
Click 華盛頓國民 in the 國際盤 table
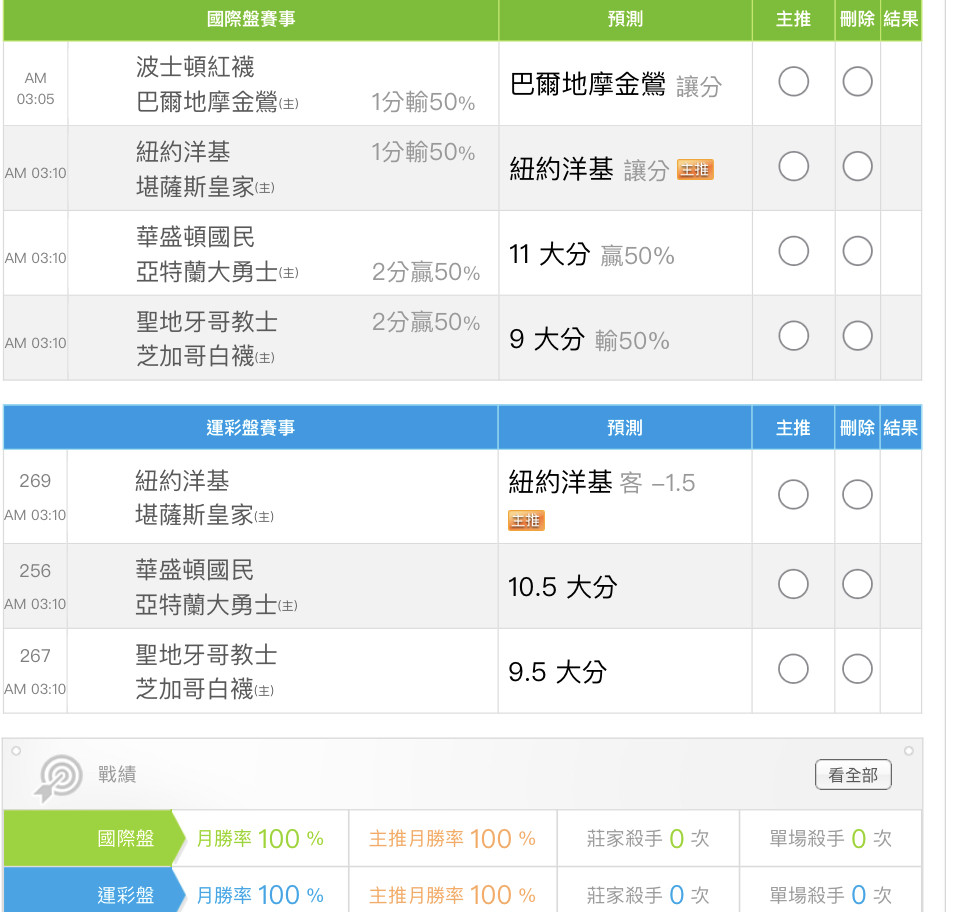195,236
